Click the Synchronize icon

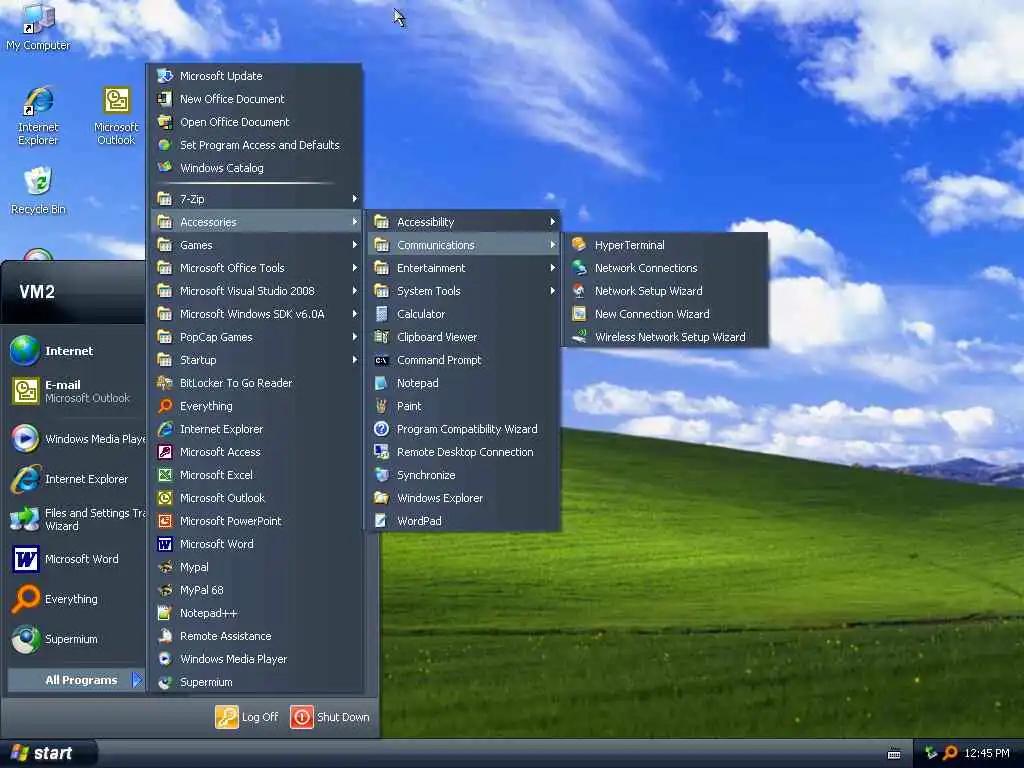pos(381,475)
